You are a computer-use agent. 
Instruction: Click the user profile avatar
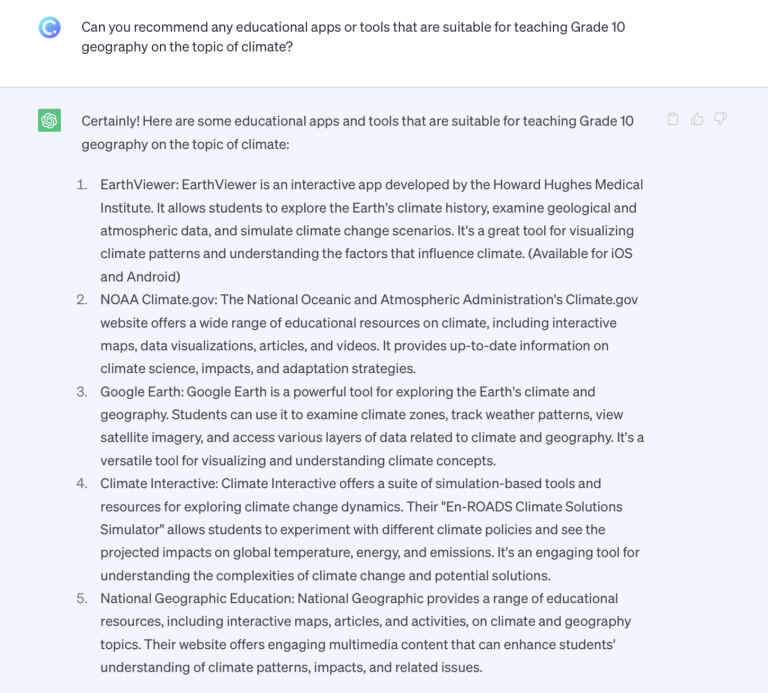coord(49,28)
